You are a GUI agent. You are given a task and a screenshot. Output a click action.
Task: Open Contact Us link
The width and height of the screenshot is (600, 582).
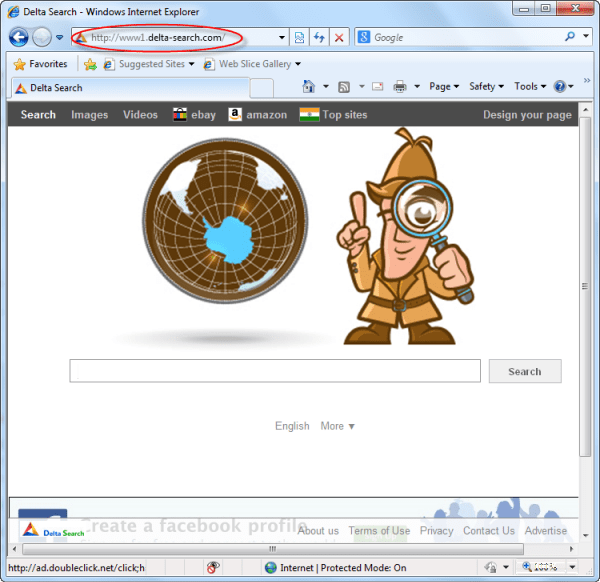pyautogui.click(x=489, y=531)
